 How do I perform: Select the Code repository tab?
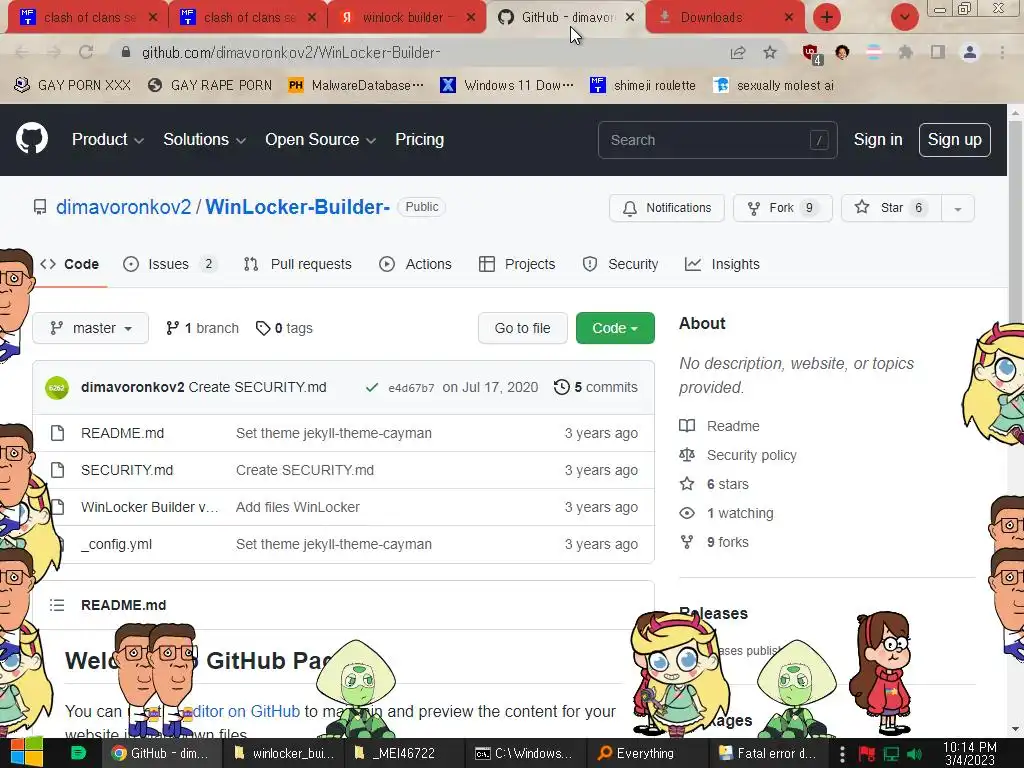pyautogui.click(x=69, y=264)
